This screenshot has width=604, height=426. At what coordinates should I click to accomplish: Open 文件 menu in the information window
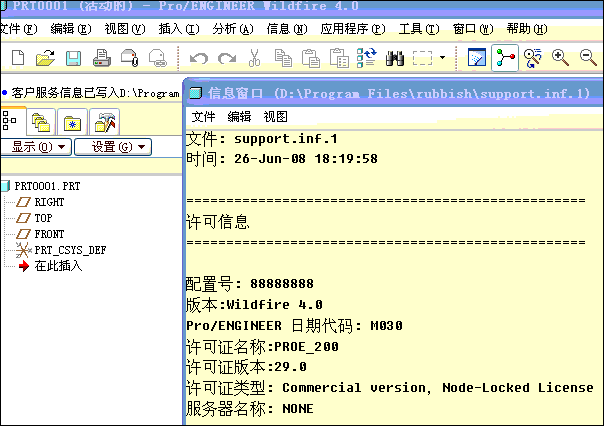coord(203,116)
